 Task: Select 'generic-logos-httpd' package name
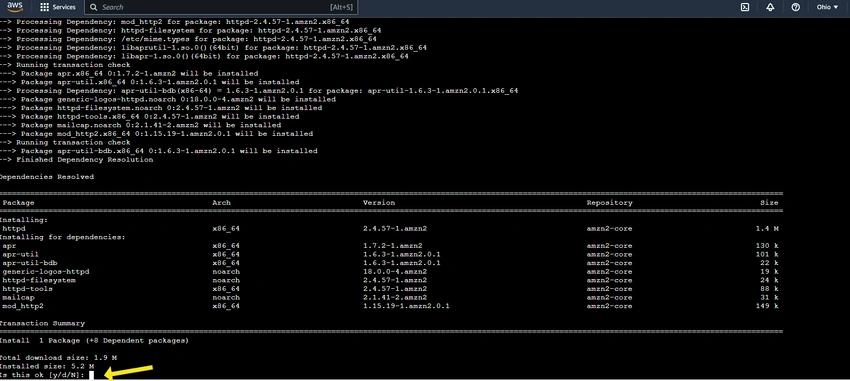tap(46, 272)
